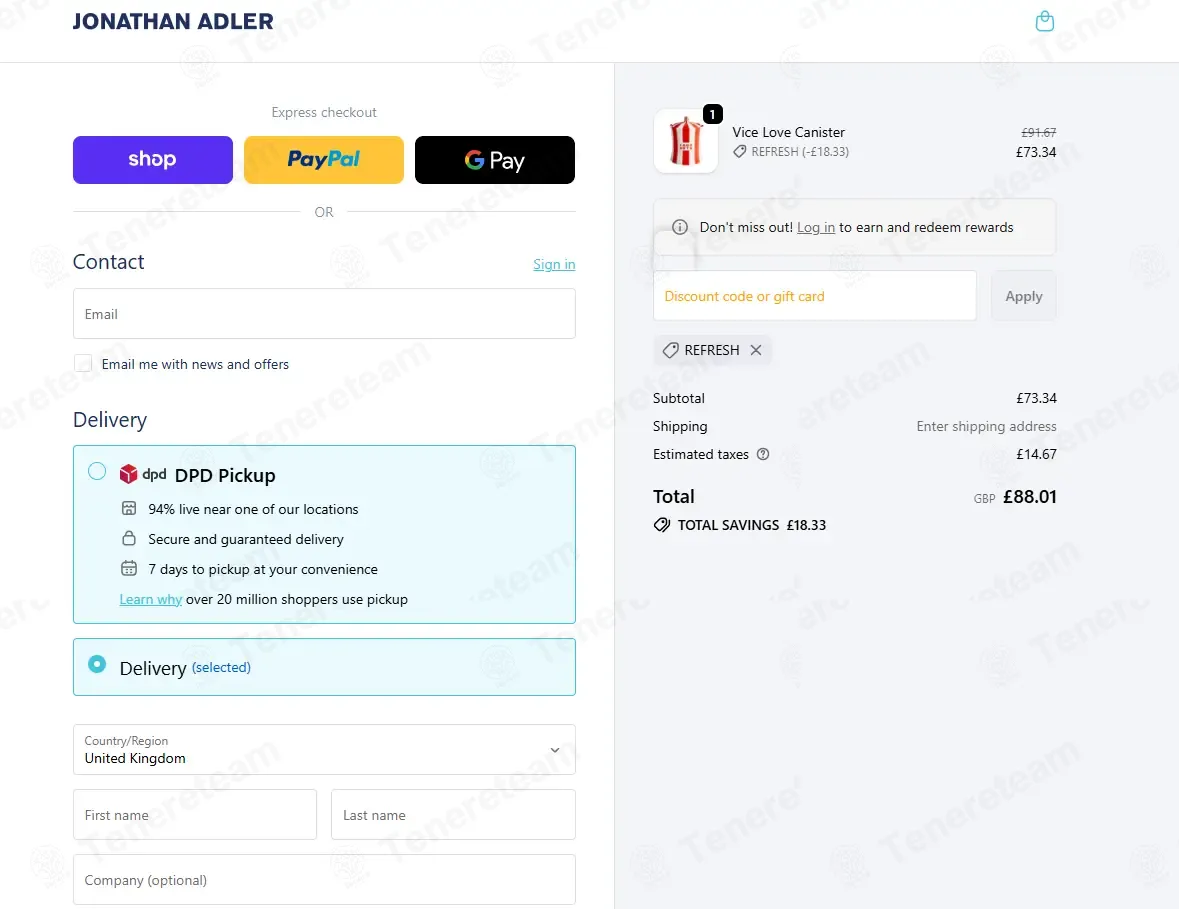Pay with Google Pay button
The width and height of the screenshot is (1179, 909).
(495, 159)
